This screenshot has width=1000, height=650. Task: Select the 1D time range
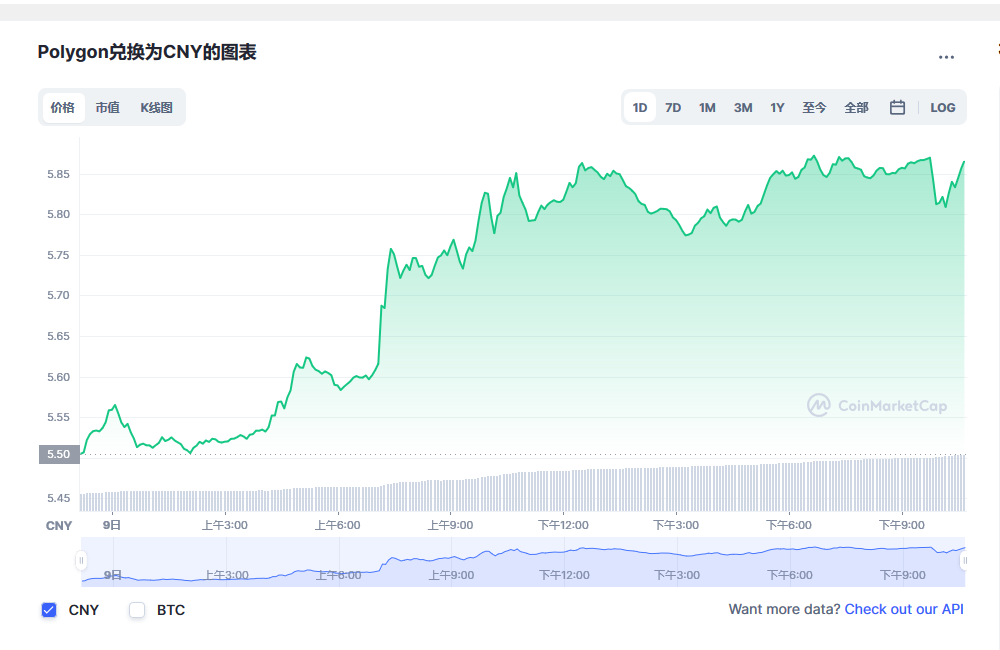[x=640, y=108]
